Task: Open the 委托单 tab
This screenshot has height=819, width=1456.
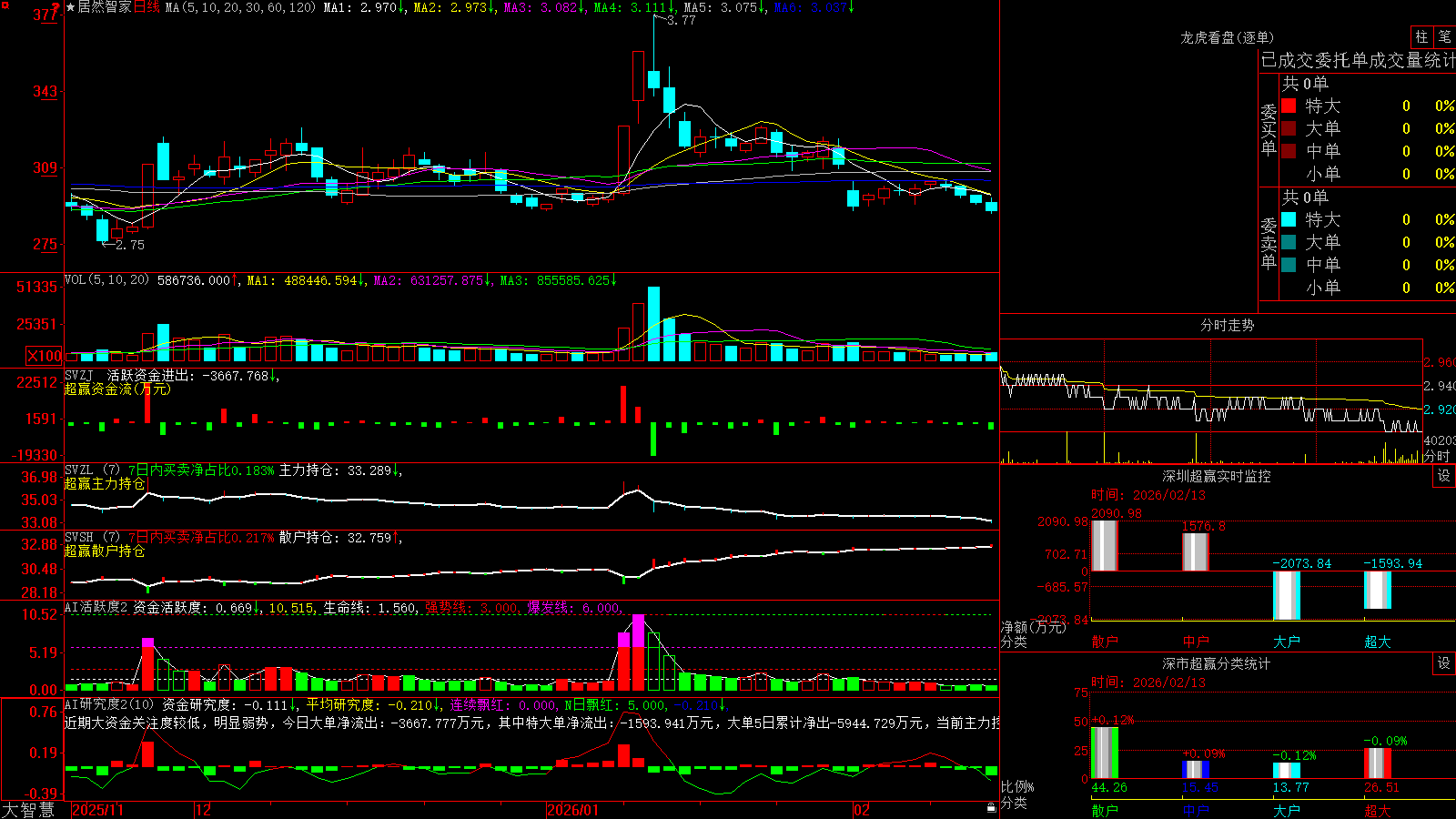Action: (1342, 60)
